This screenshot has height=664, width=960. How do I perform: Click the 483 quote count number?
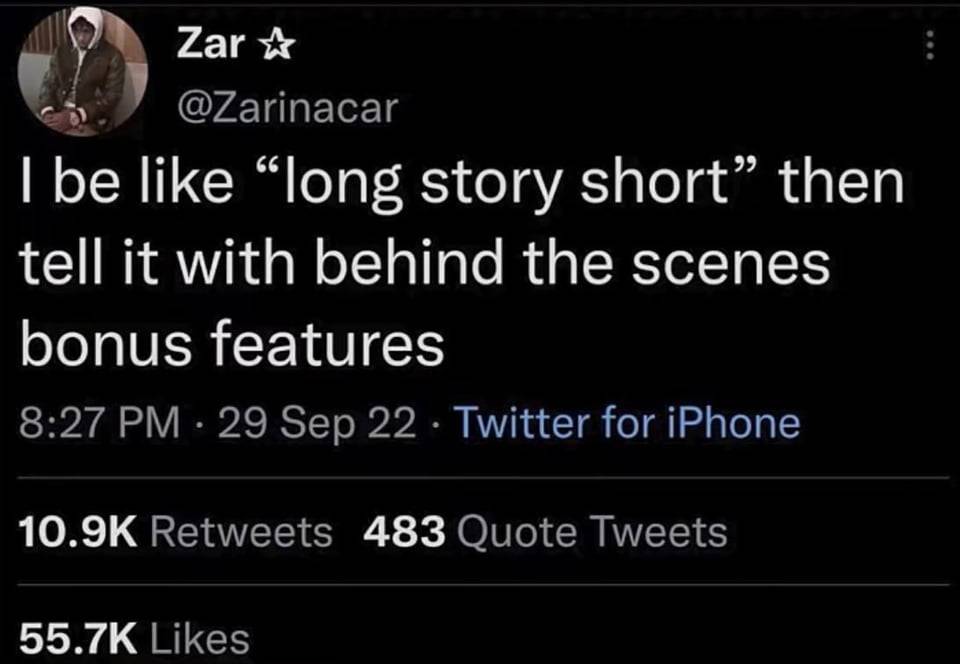[x=405, y=531]
